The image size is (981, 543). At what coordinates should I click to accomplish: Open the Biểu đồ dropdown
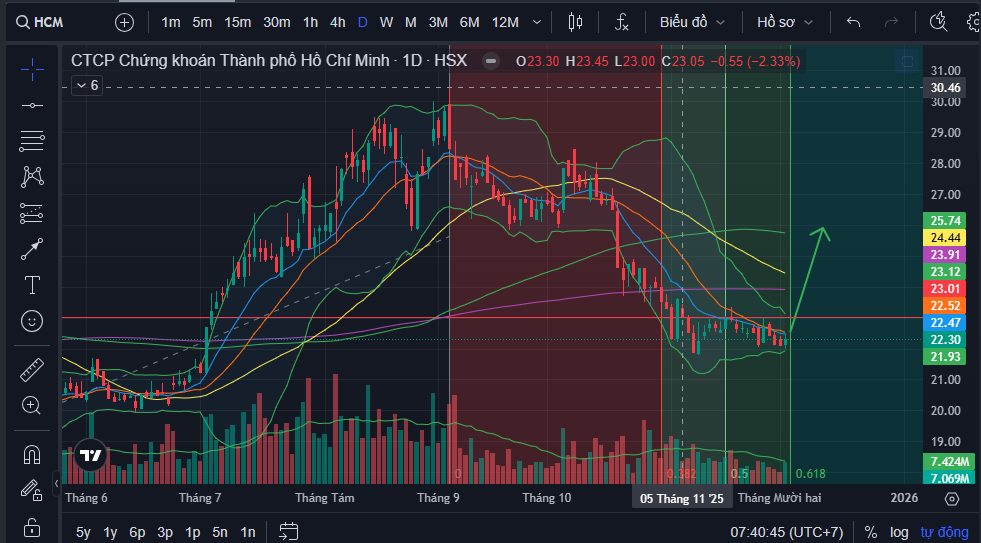click(x=691, y=22)
